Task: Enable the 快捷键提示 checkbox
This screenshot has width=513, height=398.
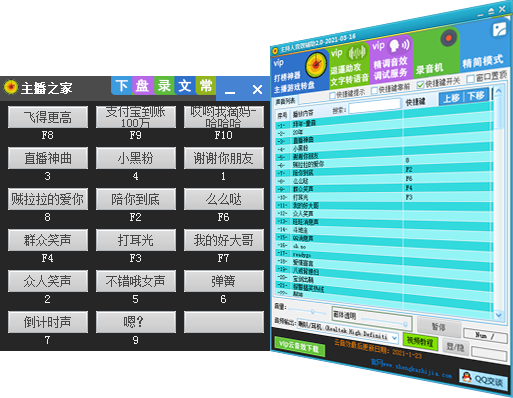Action: tap(332, 96)
